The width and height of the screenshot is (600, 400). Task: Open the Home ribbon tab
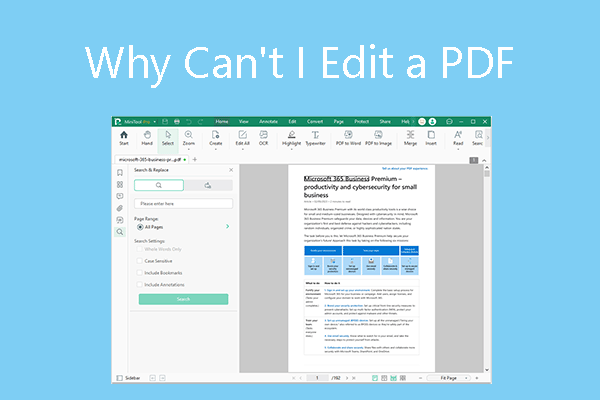click(x=222, y=121)
